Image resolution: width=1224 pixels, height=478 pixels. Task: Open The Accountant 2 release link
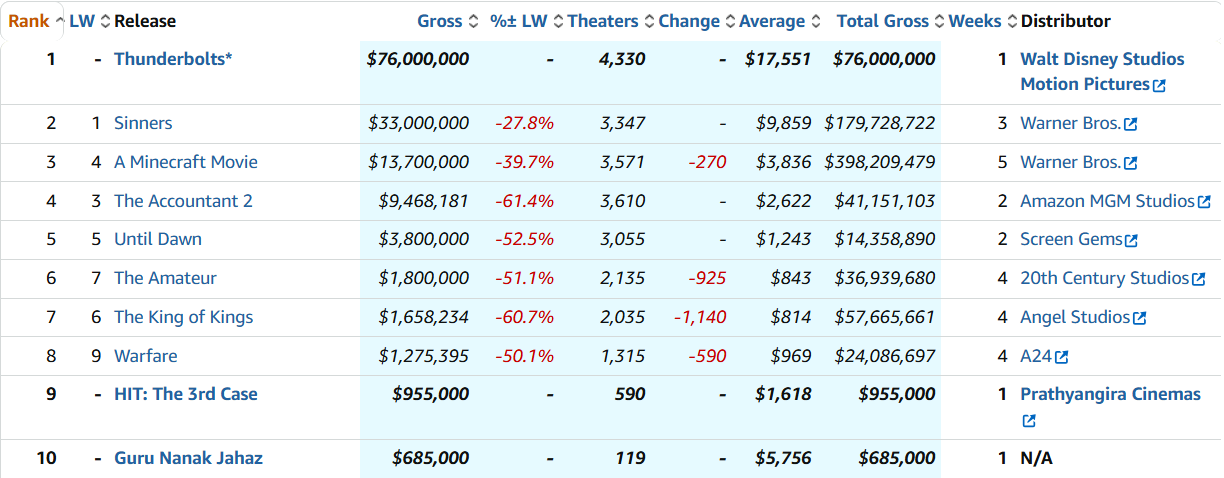coord(183,201)
